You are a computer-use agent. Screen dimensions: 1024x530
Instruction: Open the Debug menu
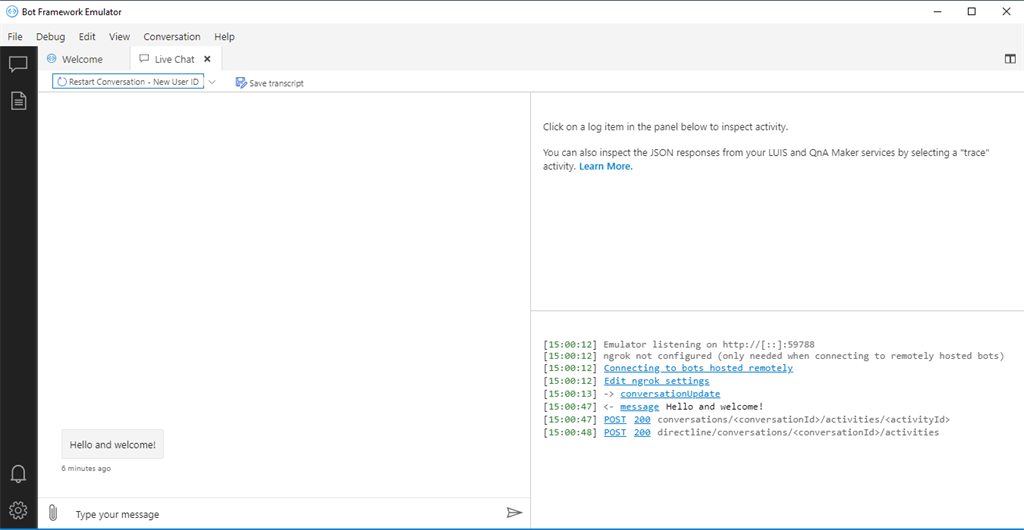[x=50, y=37]
